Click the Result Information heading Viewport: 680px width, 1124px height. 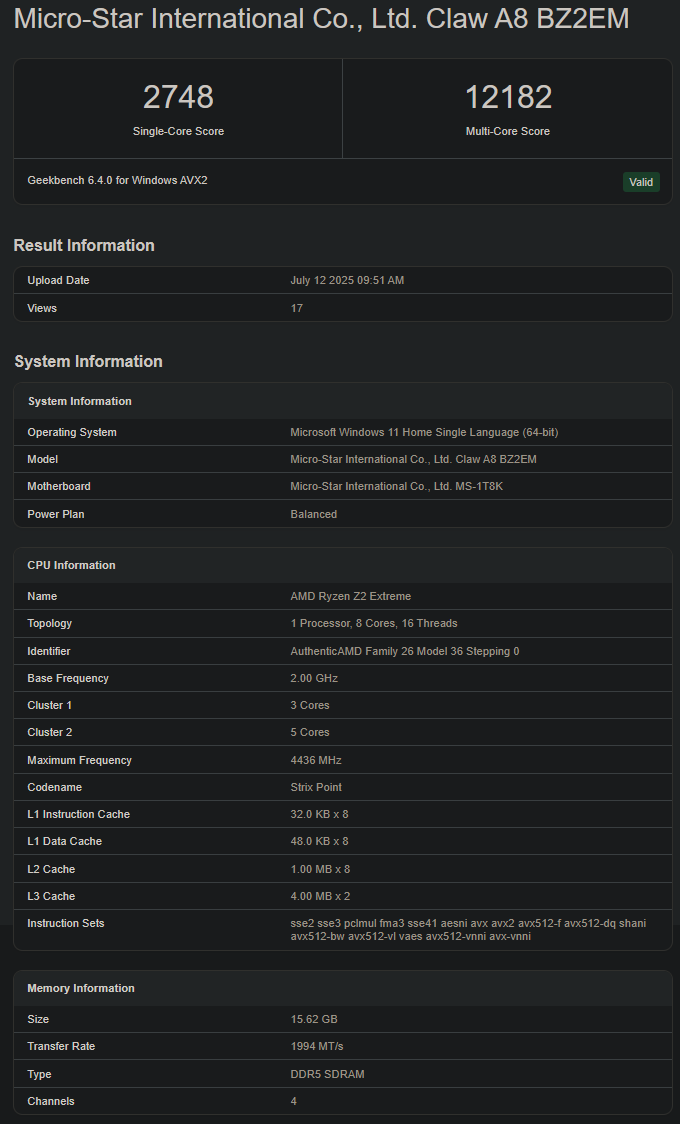point(84,245)
